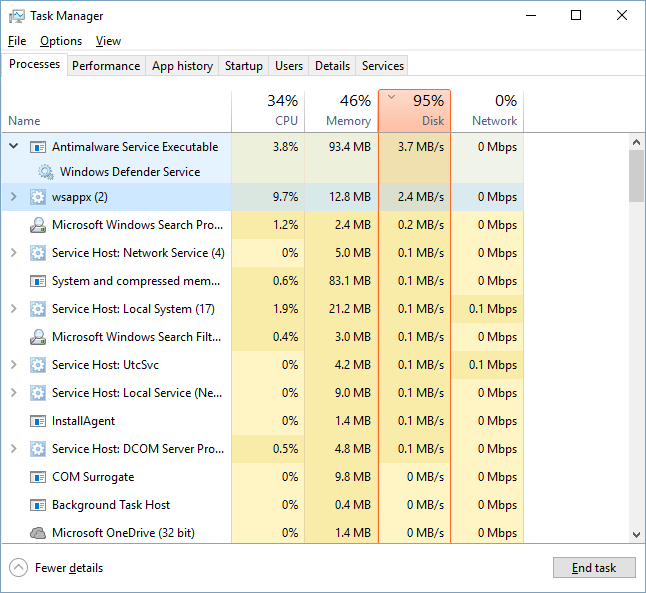The image size is (646, 593).
Task: Click the 12.8 MB memory value
Action: coord(350,197)
